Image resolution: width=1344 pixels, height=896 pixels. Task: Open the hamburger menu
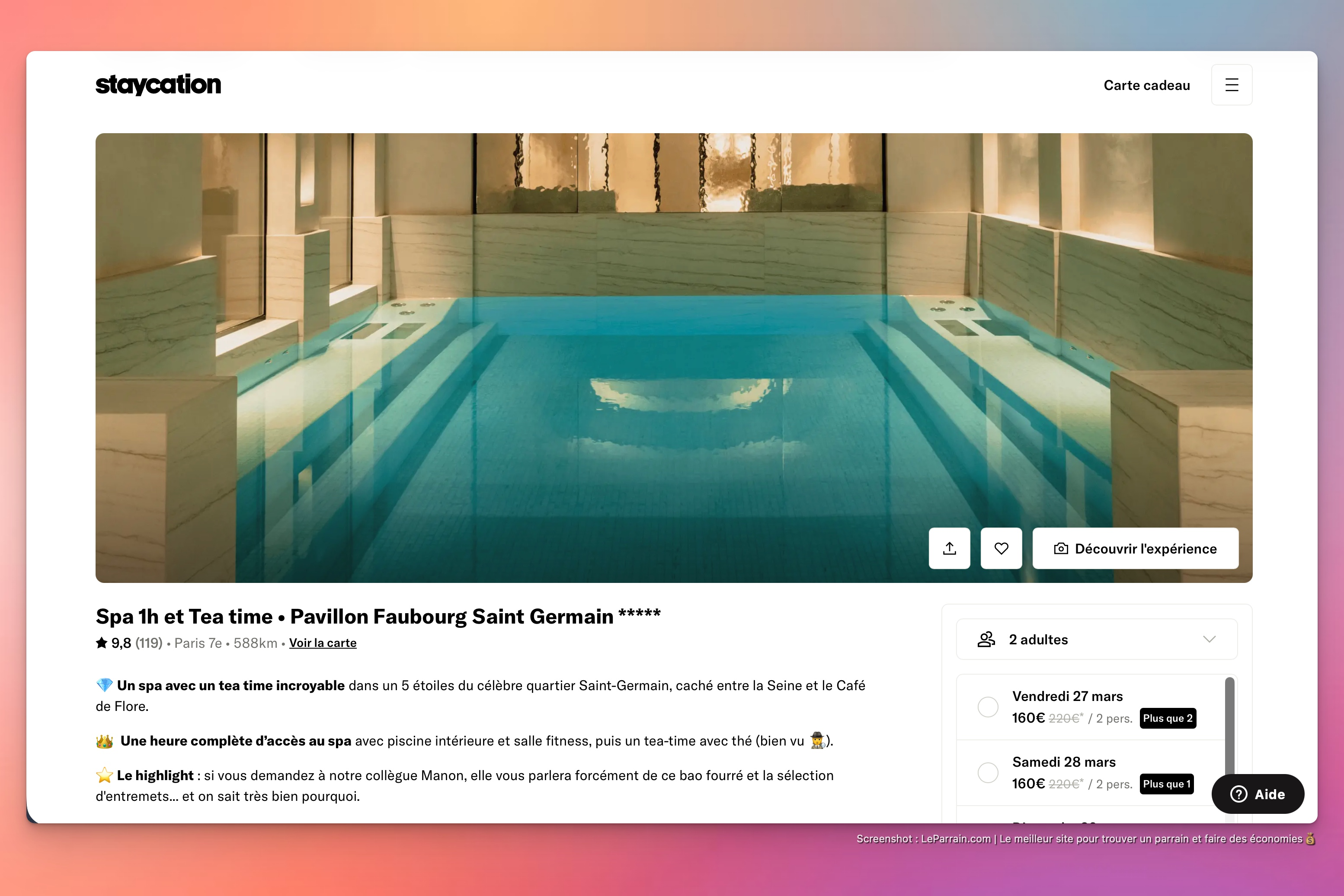pos(1232,85)
